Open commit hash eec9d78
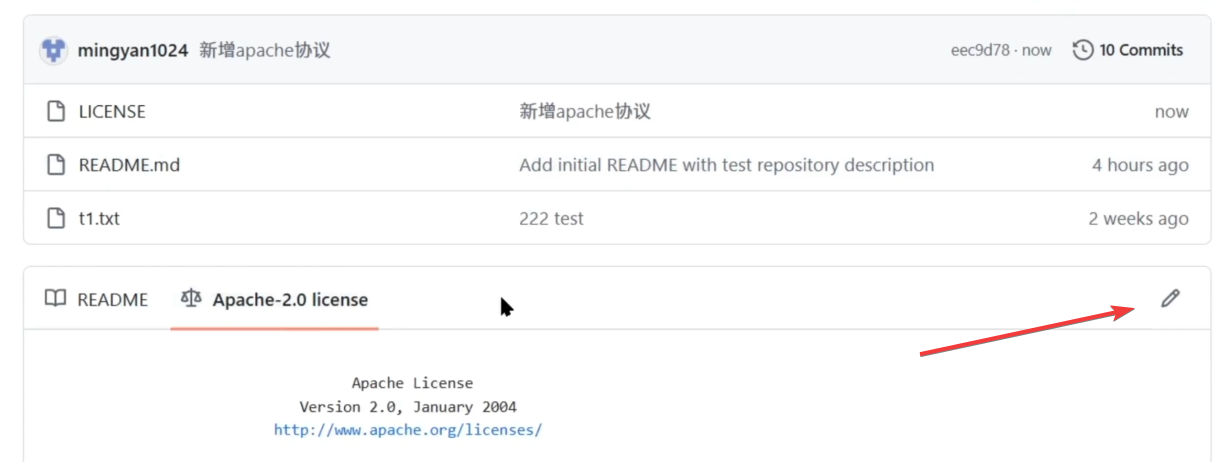 [980, 50]
